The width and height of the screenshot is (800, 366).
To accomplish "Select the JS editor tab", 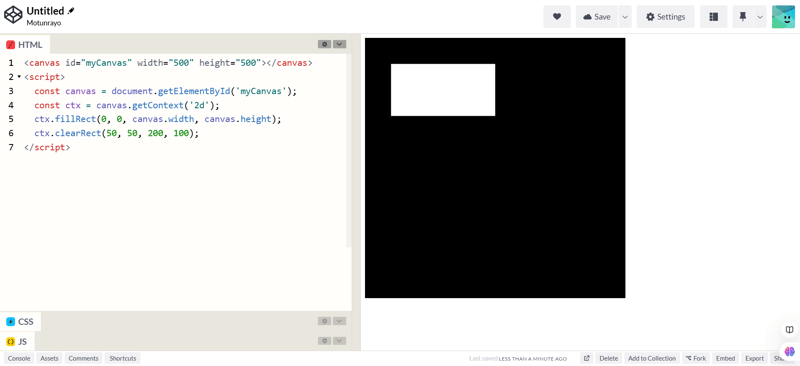I will point(17,341).
